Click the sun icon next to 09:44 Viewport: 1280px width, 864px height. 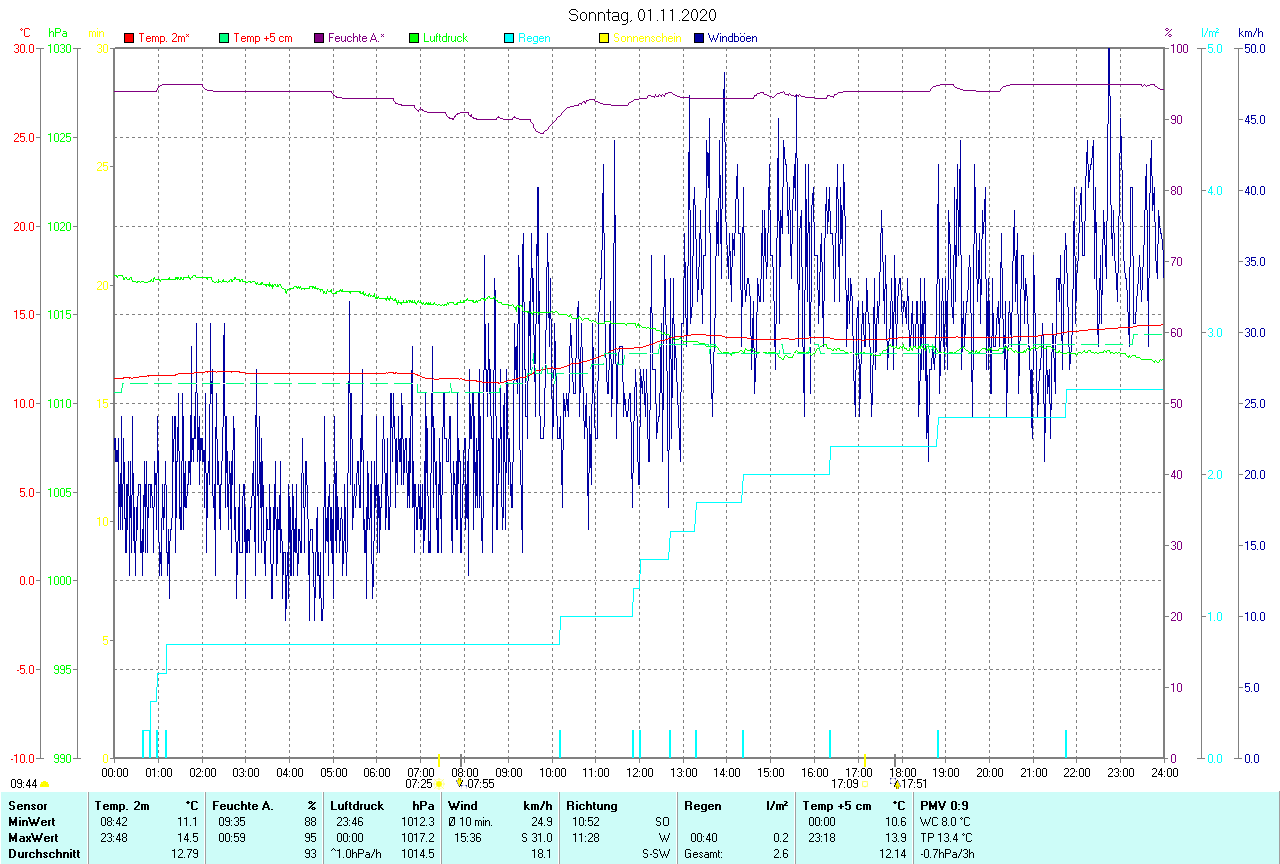[45, 784]
